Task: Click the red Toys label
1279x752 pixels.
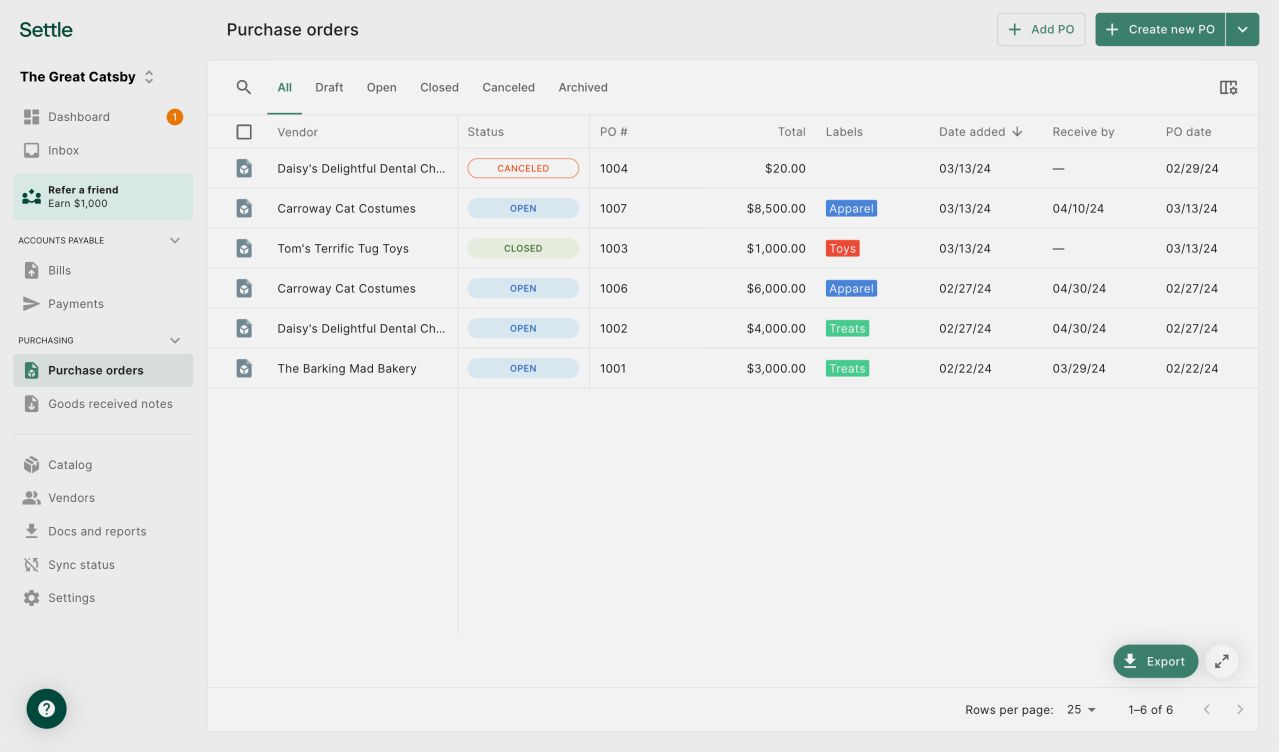Action: 842,248
